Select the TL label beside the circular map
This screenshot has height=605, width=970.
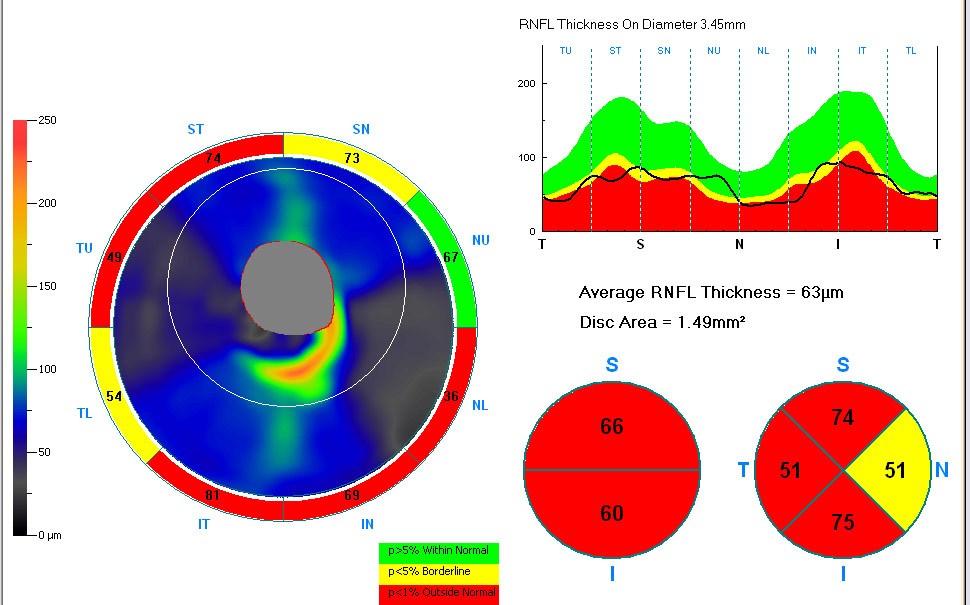[x=84, y=413]
